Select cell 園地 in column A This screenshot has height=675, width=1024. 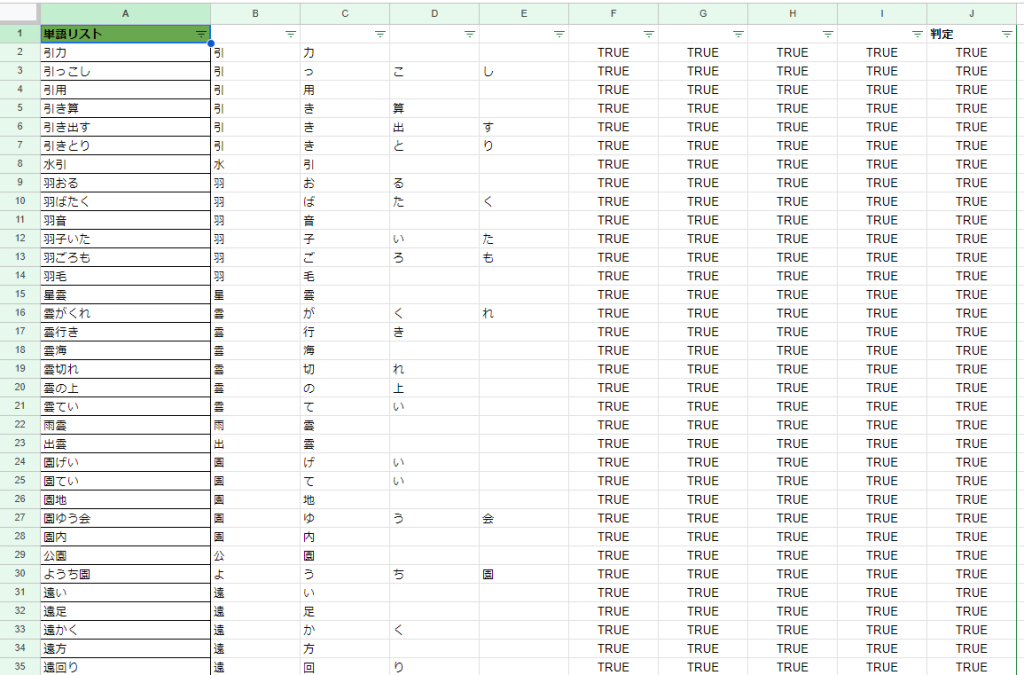point(125,499)
